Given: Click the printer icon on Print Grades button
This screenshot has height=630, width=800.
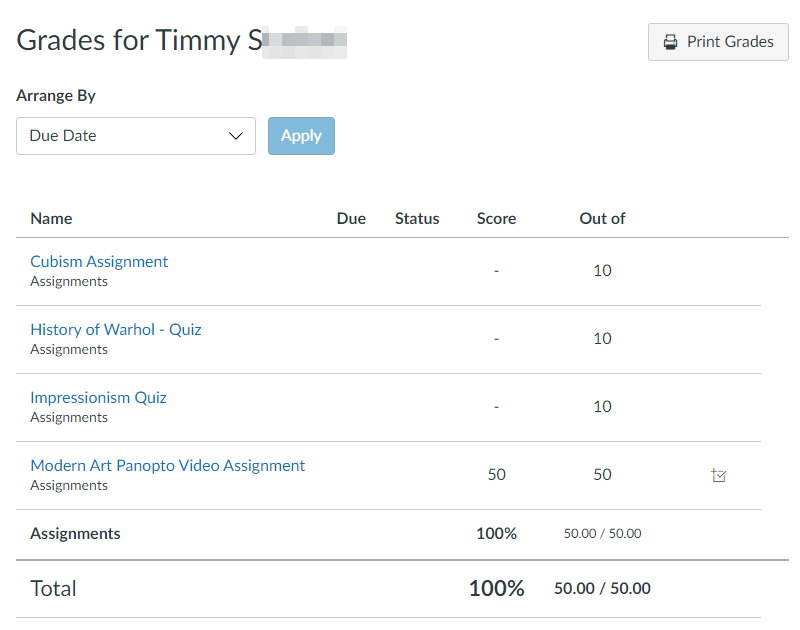Looking at the screenshot, I should click(670, 42).
